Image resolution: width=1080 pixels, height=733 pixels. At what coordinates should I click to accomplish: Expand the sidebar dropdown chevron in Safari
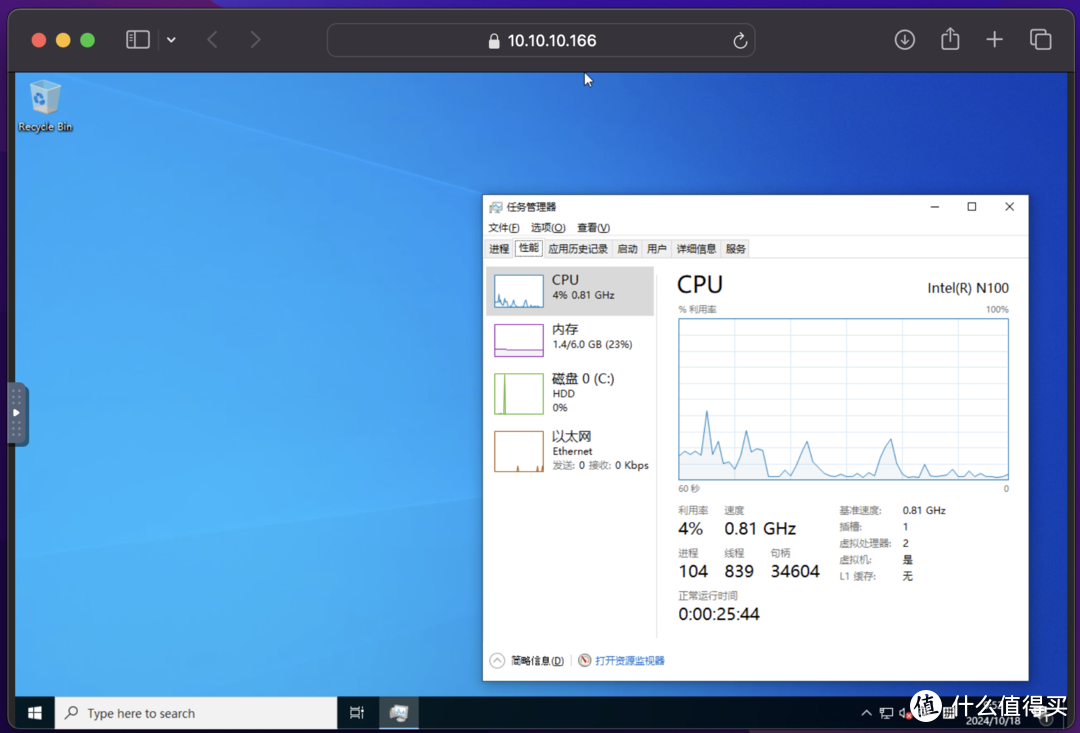pyautogui.click(x=171, y=40)
